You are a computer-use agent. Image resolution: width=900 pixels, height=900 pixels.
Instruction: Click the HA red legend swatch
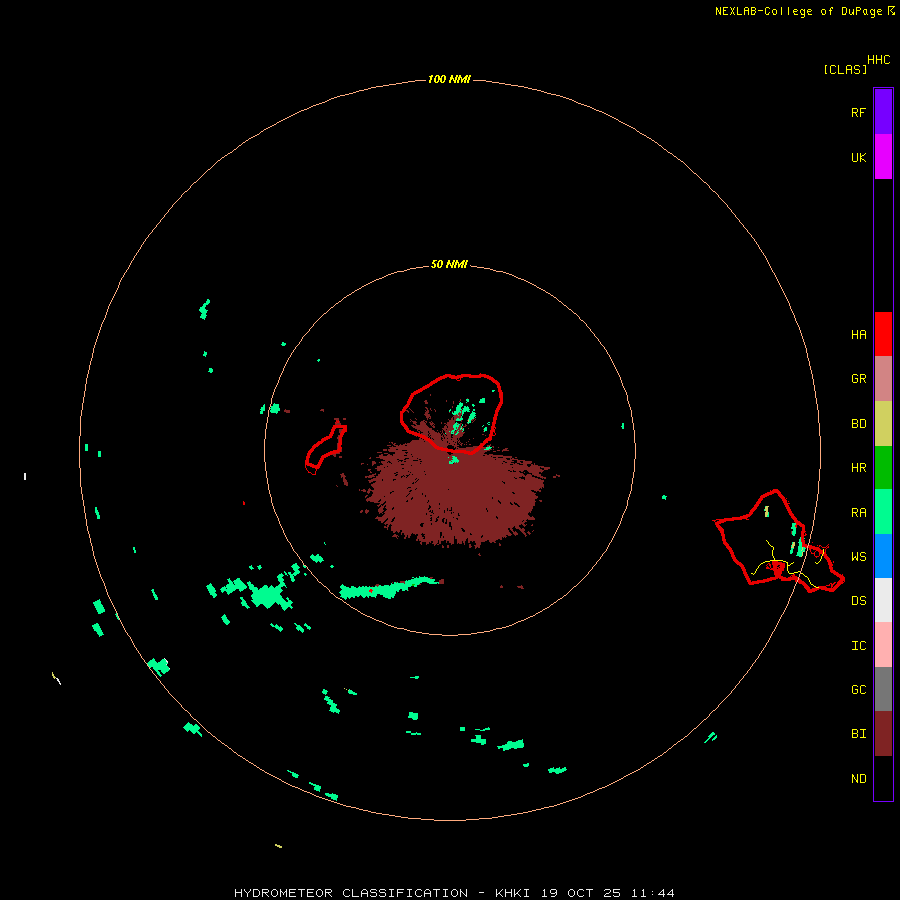(x=883, y=334)
